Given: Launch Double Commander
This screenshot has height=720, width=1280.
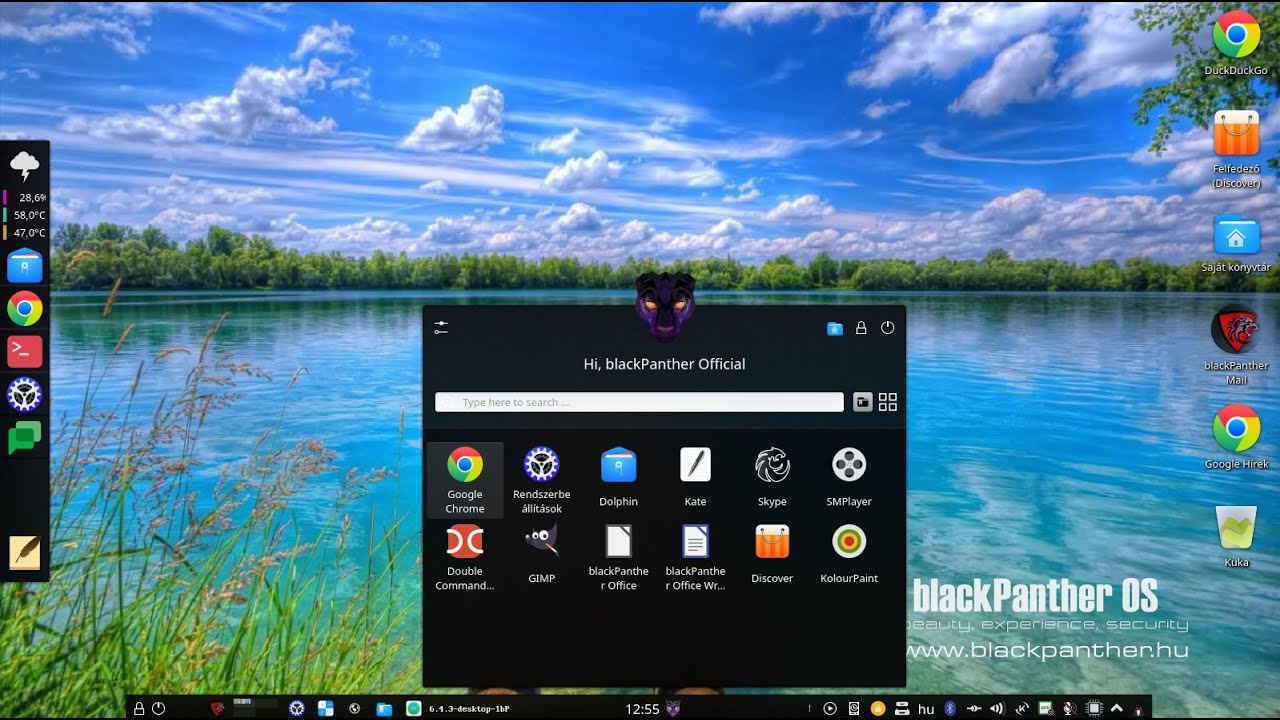Looking at the screenshot, I should tap(465, 556).
